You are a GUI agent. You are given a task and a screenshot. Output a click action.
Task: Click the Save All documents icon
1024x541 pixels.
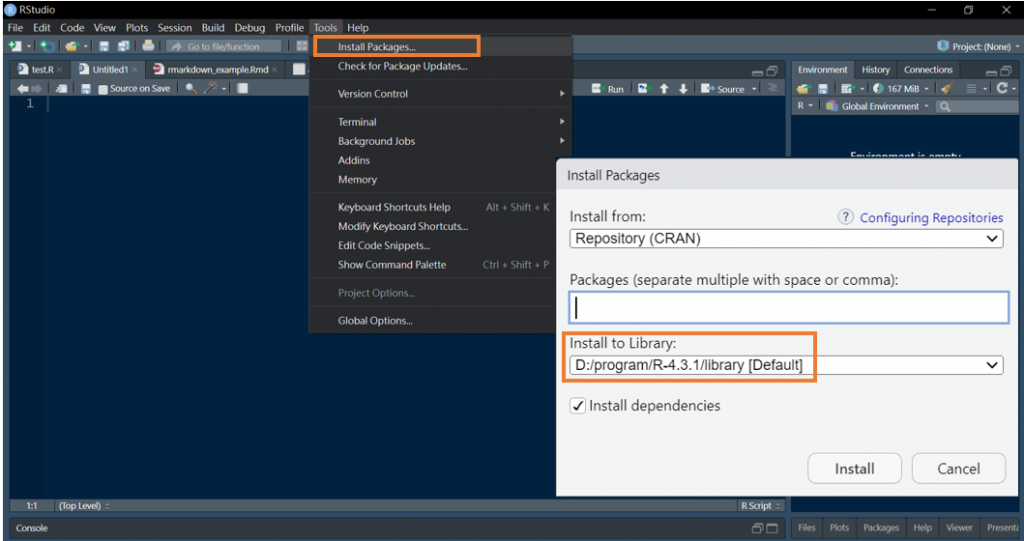tap(123, 46)
